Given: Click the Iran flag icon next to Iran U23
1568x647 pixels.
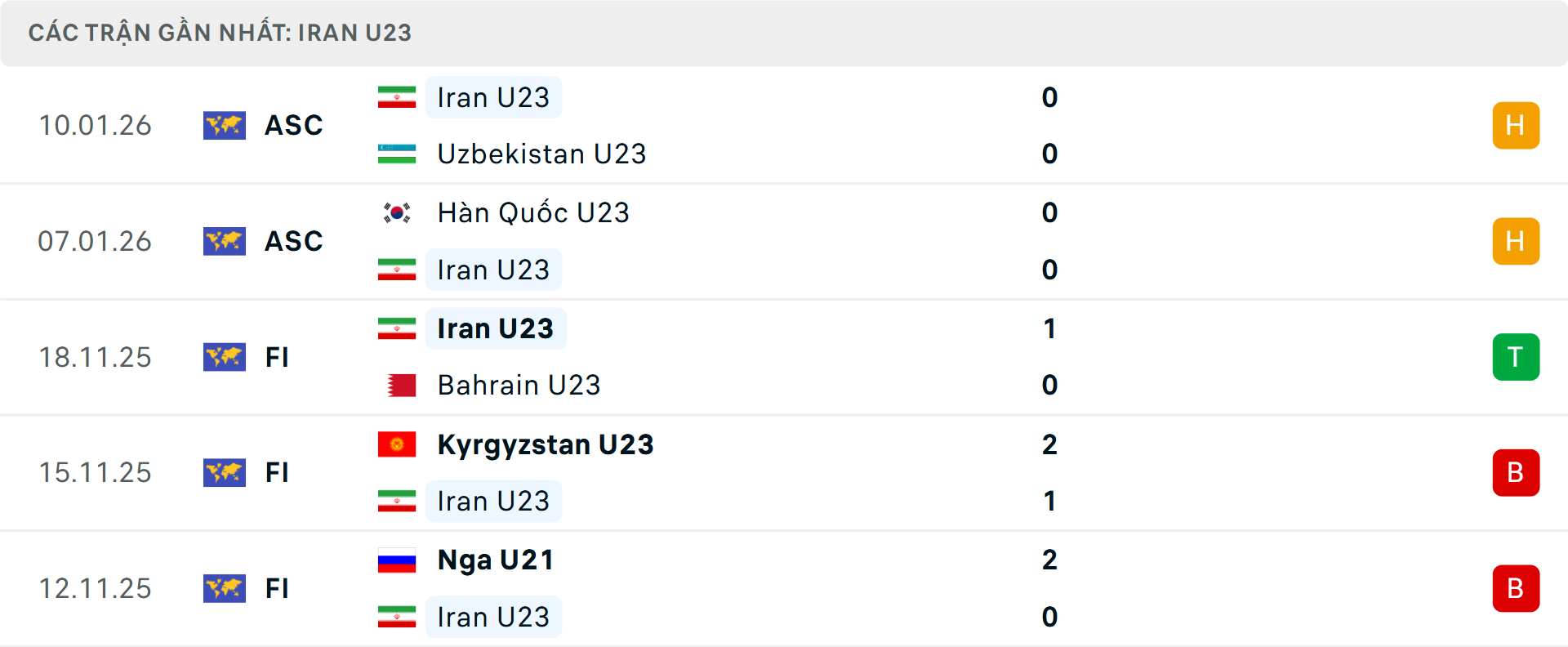Looking at the screenshot, I should [x=397, y=97].
